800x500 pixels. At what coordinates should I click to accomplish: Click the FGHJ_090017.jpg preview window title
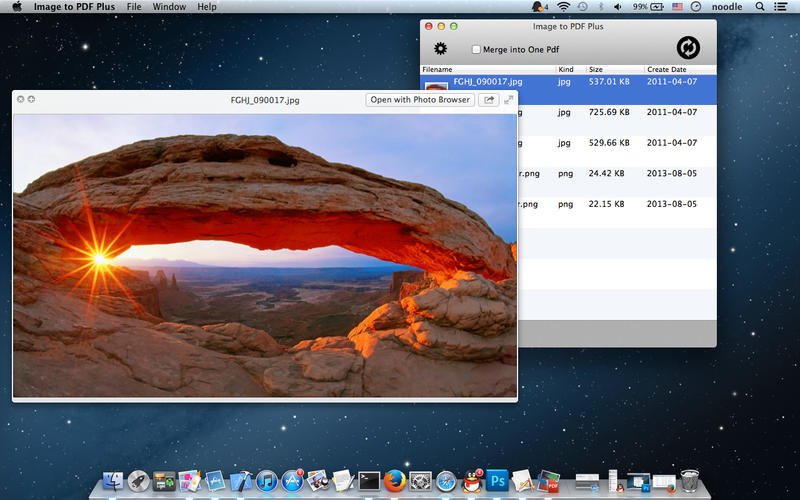click(x=265, y=100)
